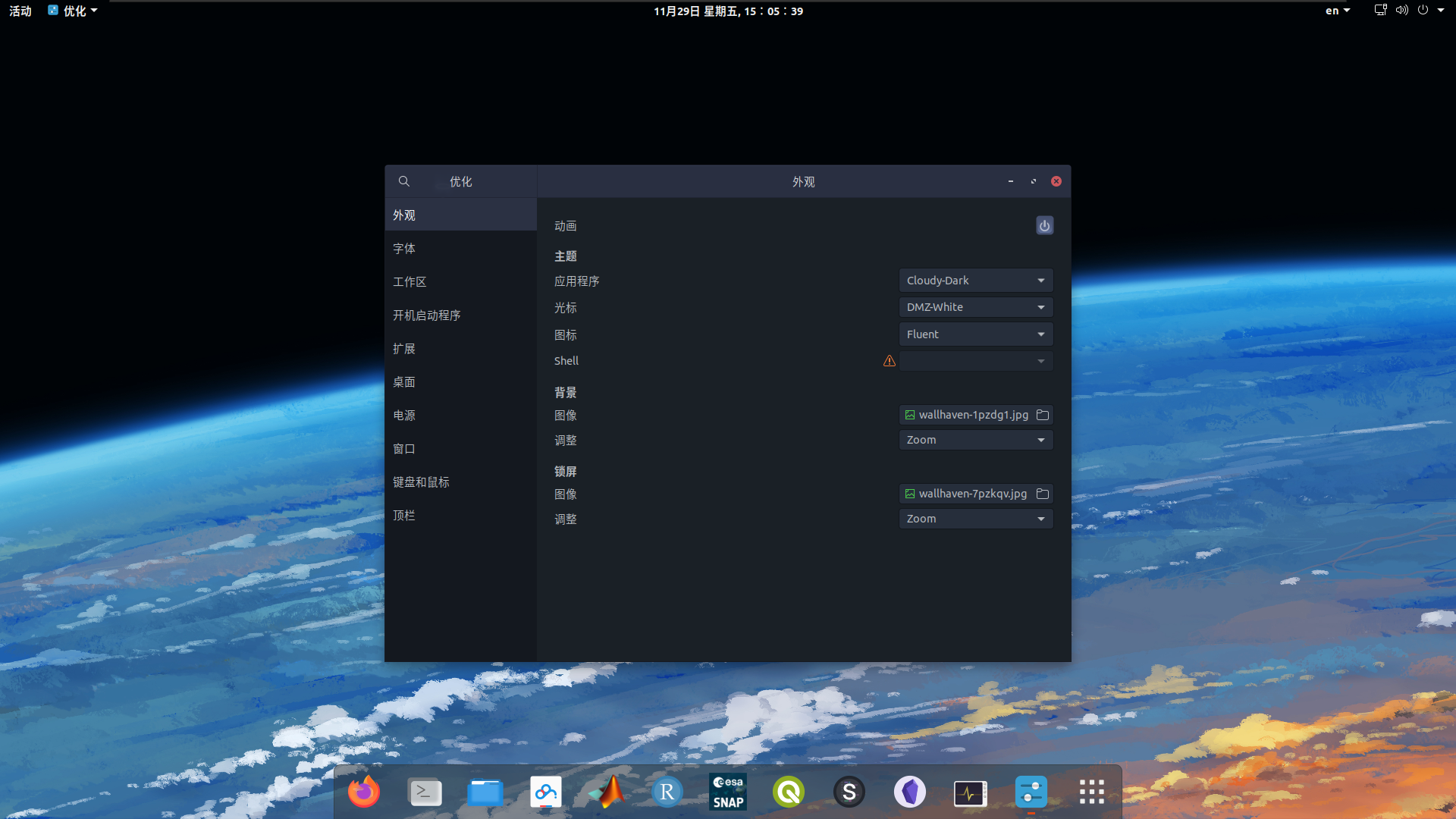Image resolution: width=1456 pixels, height=819 pixels.
Task: Maximize the Tweaks window
Action: coord(1034,181)
